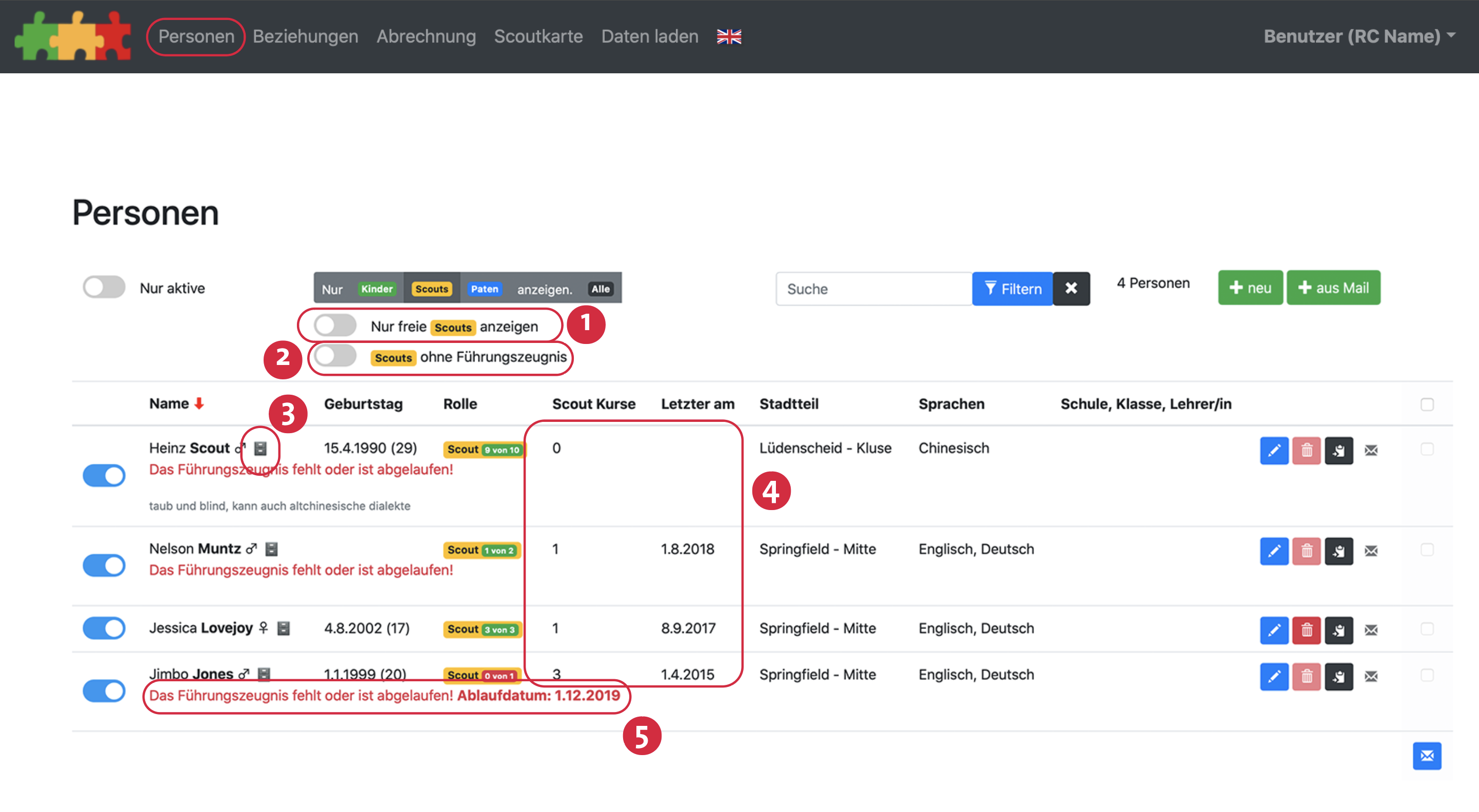This screenshot has width=1479, height=812.
Task: Switch language with the UK flag icon
Action: point(729,37)
